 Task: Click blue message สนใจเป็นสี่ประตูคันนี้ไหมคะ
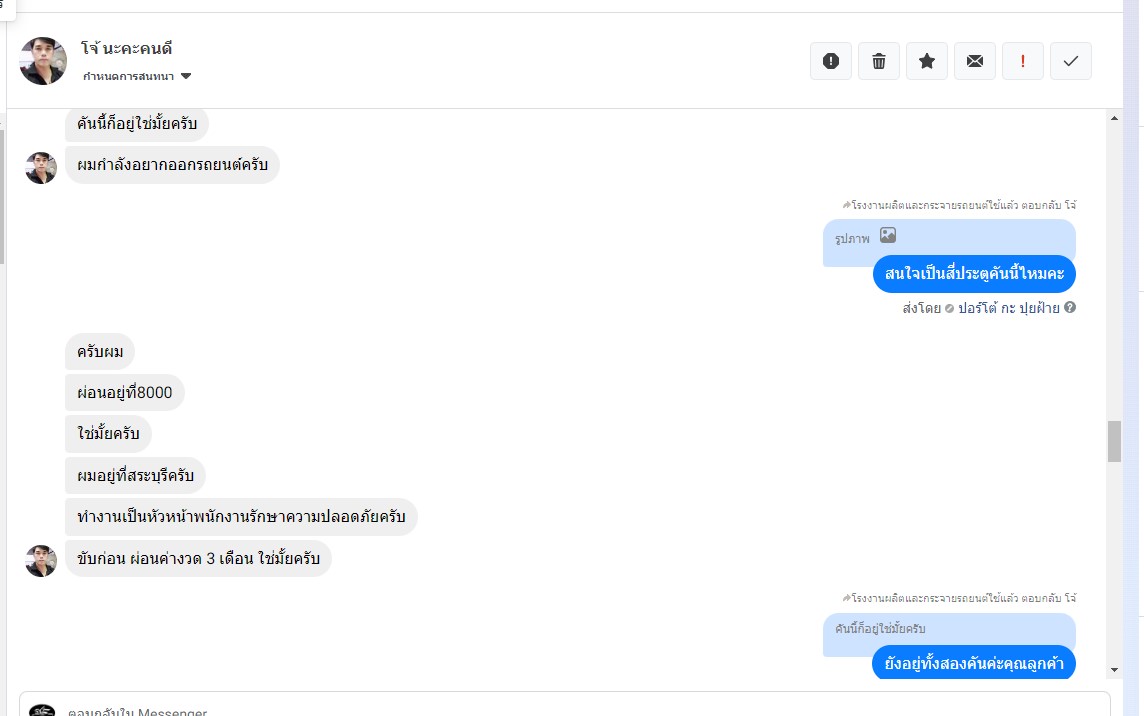pyautogui.click(x=974, y=273)
